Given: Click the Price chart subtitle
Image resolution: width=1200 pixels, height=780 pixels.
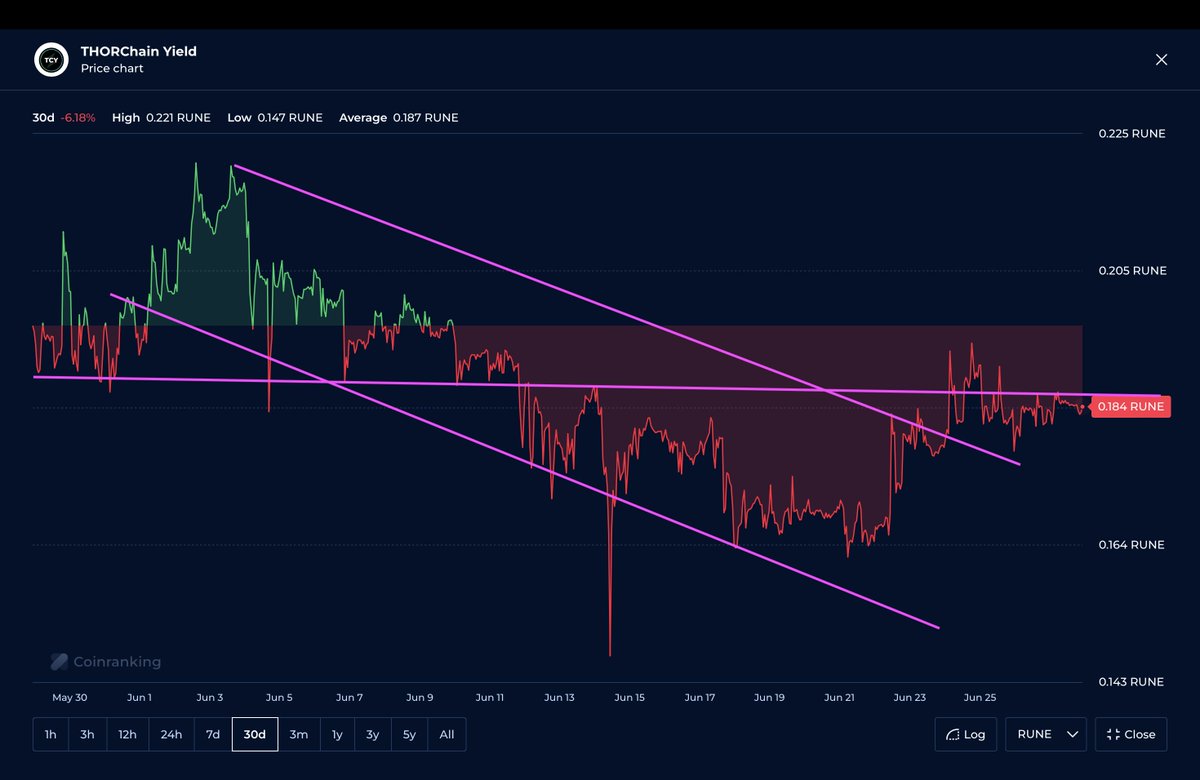Looking at the screenshot, I should (x=112, y=69).
